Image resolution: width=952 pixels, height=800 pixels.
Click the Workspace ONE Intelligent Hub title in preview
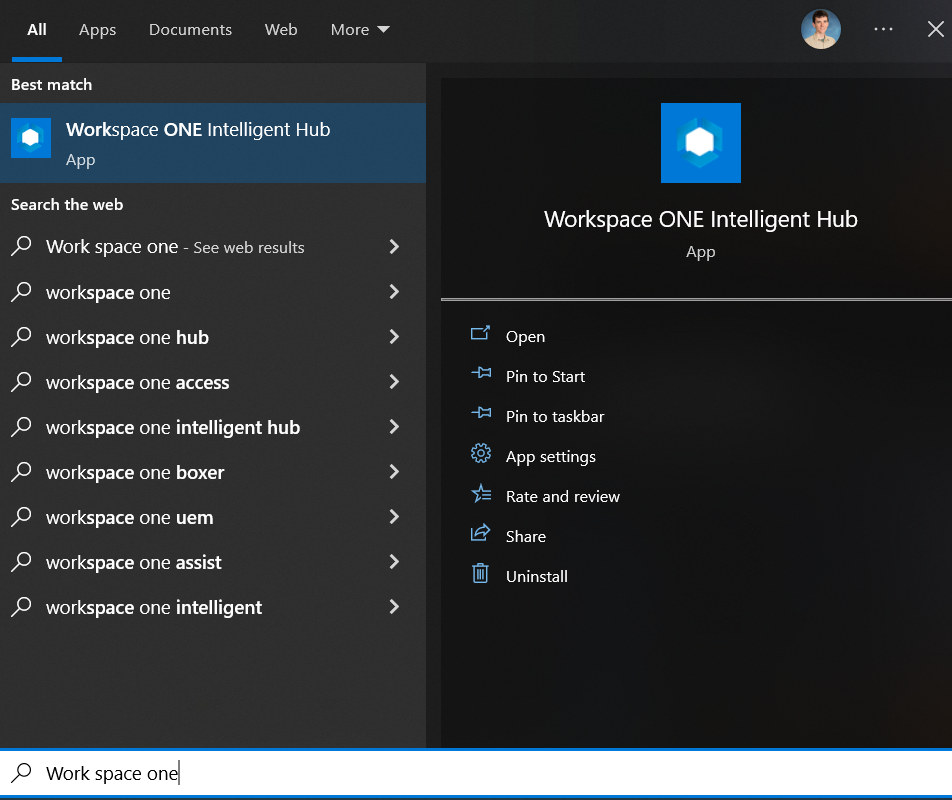tap(701, 219)
